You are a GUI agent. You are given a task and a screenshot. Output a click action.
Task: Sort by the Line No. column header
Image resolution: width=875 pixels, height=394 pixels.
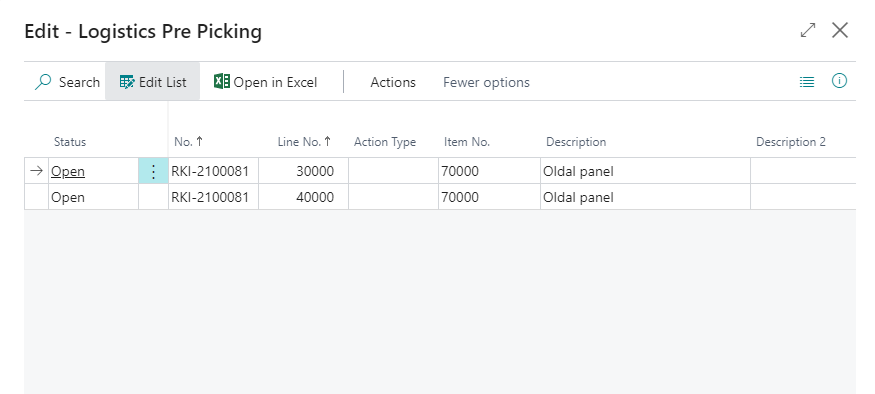(304, 142)
